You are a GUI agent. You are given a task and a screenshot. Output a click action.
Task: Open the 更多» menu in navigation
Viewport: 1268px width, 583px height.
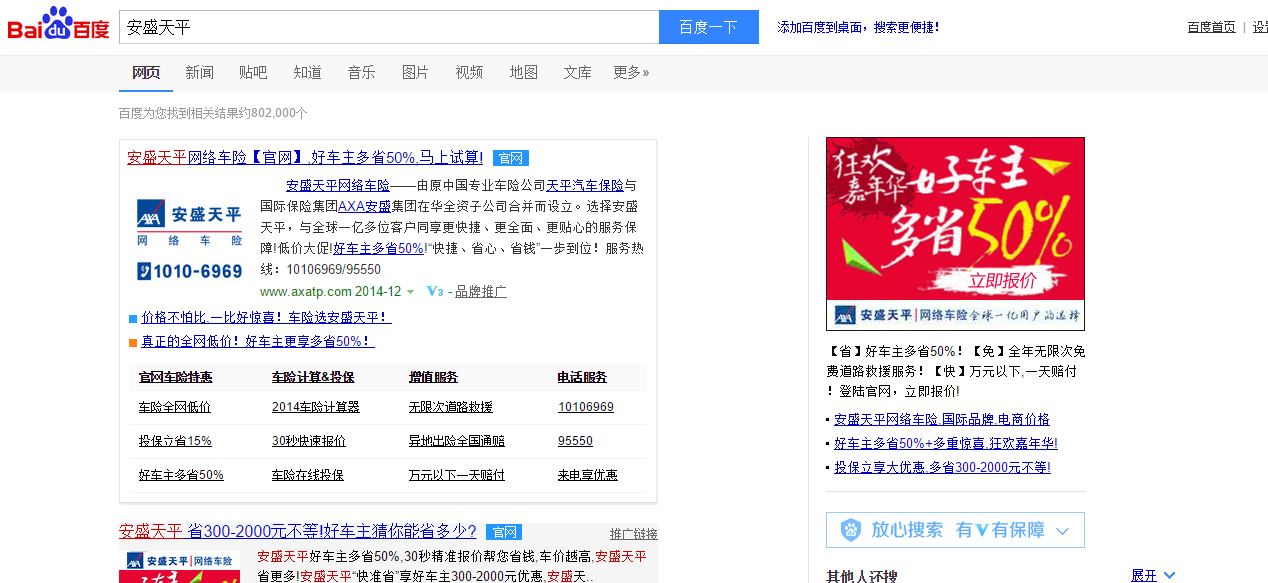(x=631, y=72)
